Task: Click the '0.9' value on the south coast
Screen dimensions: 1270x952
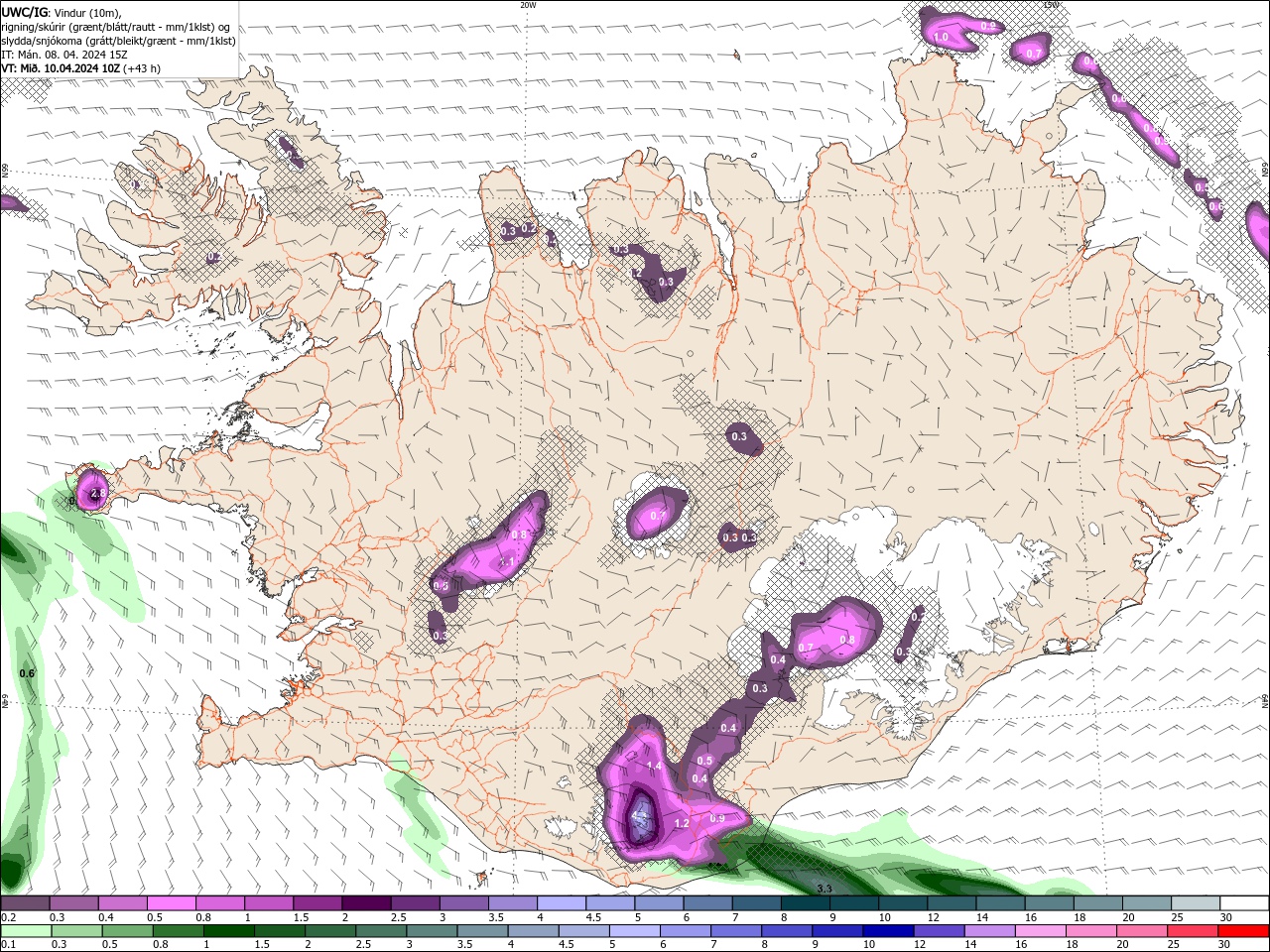Action: pyautogui.click(x=717, y=818)
